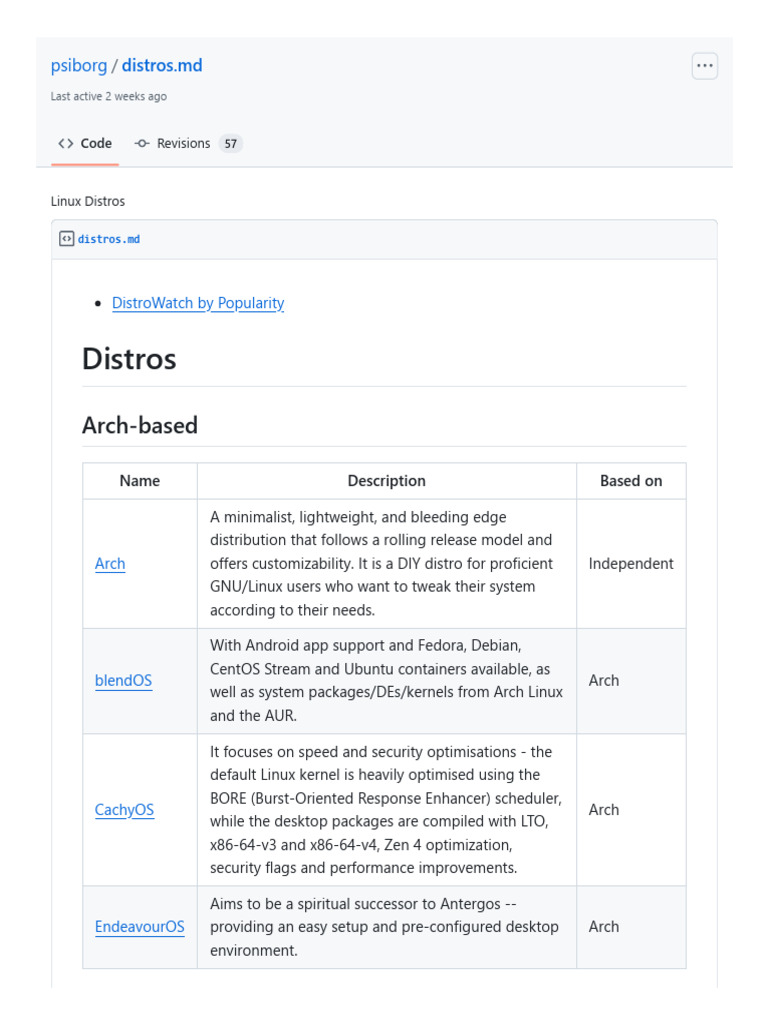Follow the DistroWatch by Popularity link
The image size is (768, 1024).
198,303
